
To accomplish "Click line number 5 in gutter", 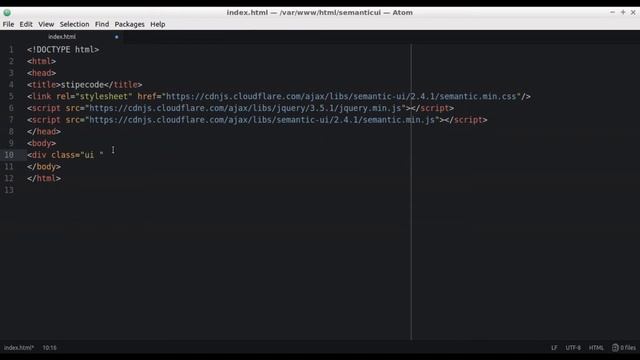I will click(11, 97).
